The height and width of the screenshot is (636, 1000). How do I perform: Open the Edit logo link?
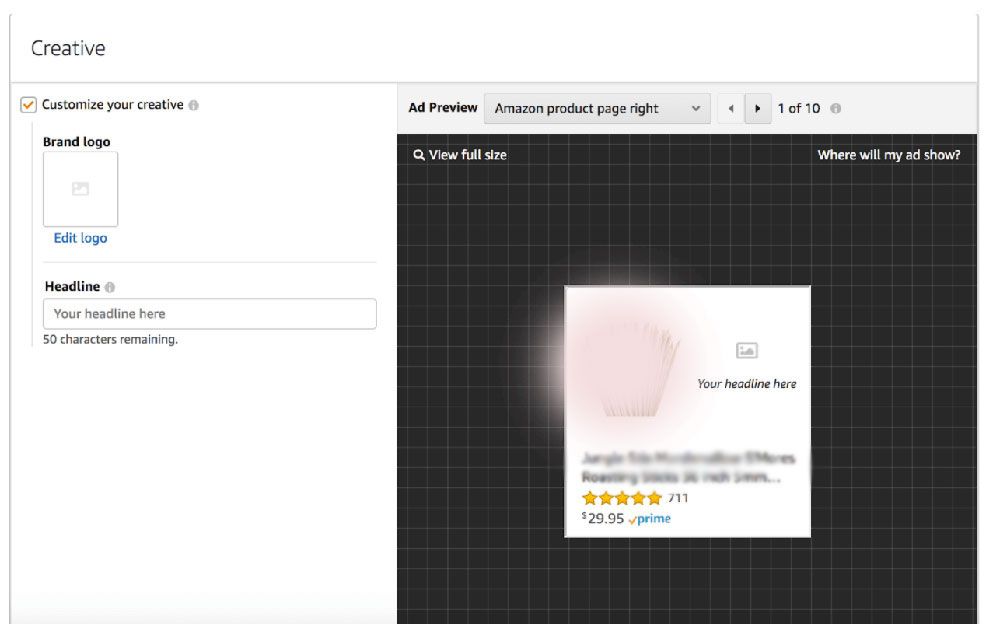80,238
